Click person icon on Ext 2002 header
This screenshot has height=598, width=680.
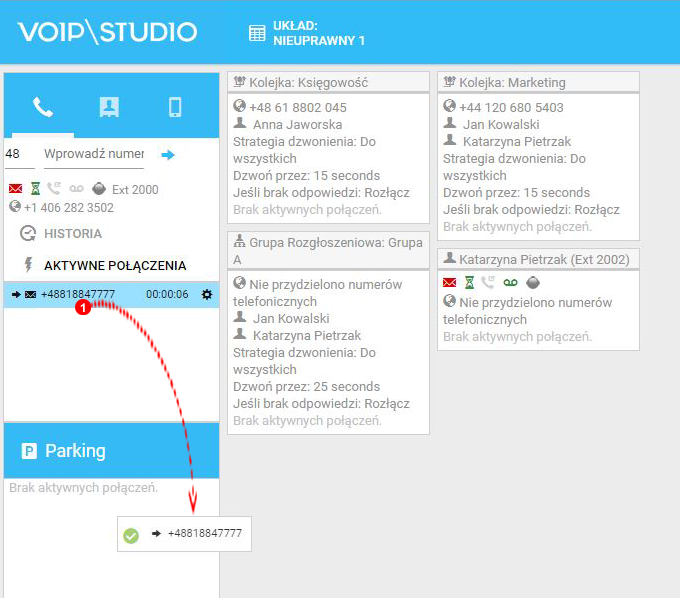(450, 258)
